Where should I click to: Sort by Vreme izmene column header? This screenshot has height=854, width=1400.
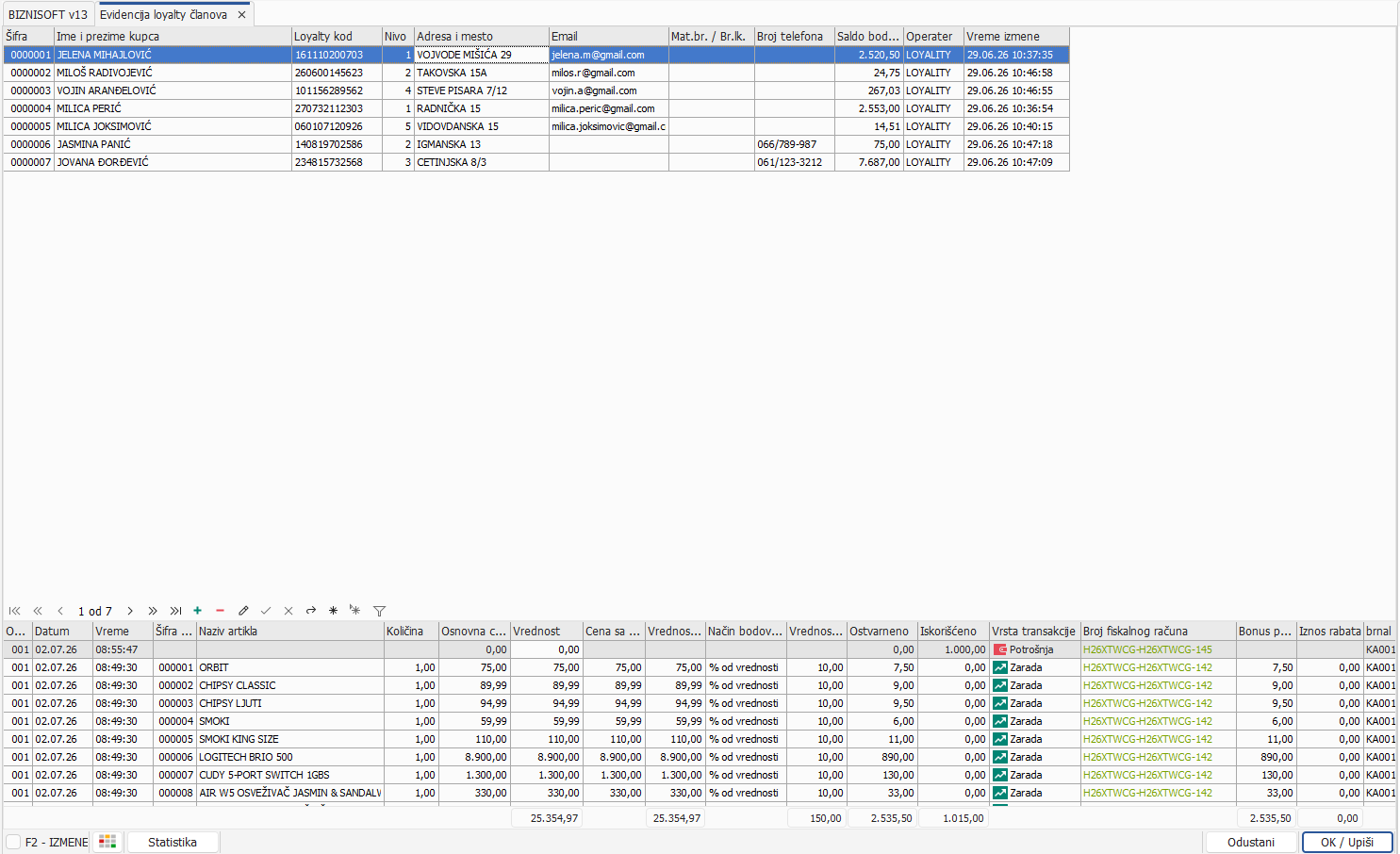(1016, 37)
